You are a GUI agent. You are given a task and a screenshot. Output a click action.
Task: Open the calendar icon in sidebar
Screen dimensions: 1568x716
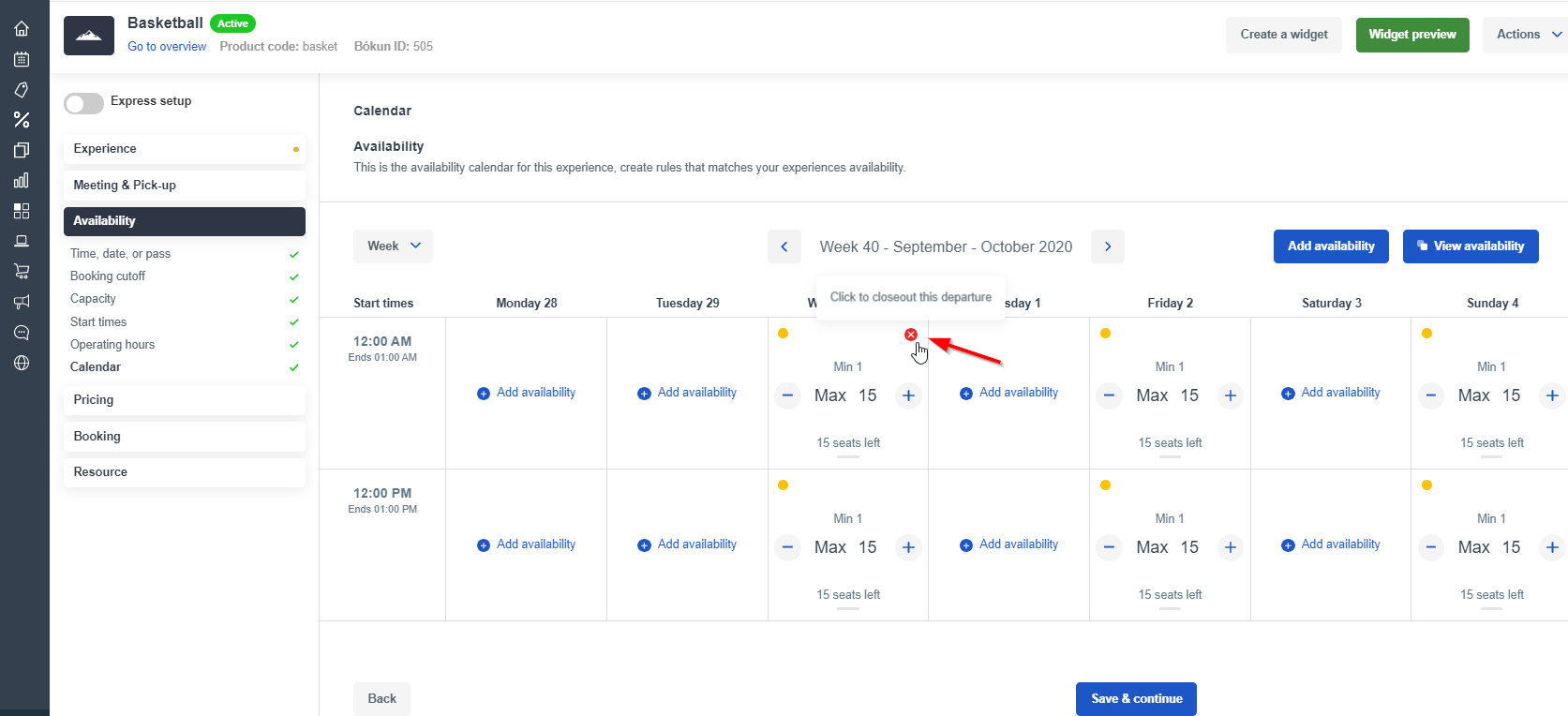(x=22, y=59)
